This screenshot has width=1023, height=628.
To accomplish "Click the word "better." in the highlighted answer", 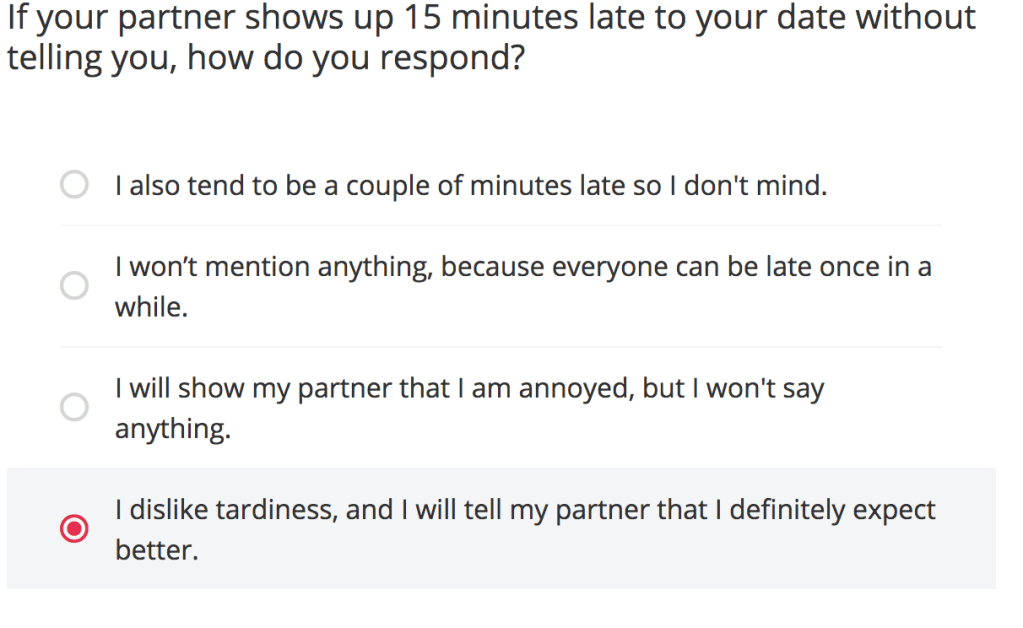I will tap(156, 550).
